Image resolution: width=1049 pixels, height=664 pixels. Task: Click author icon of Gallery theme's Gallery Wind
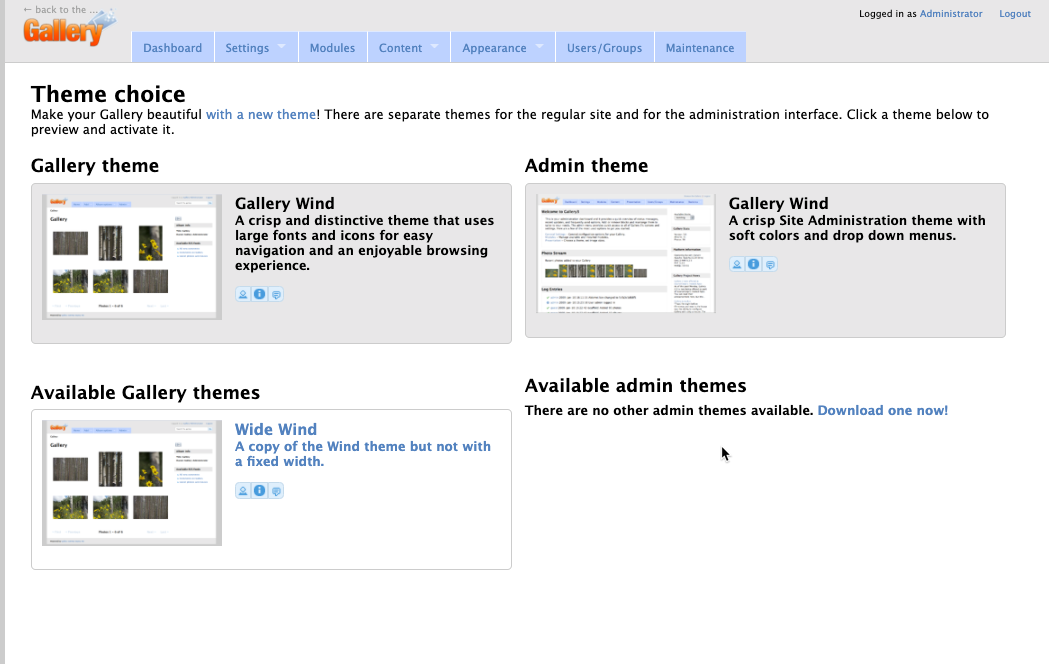click(x=243, y=294)
